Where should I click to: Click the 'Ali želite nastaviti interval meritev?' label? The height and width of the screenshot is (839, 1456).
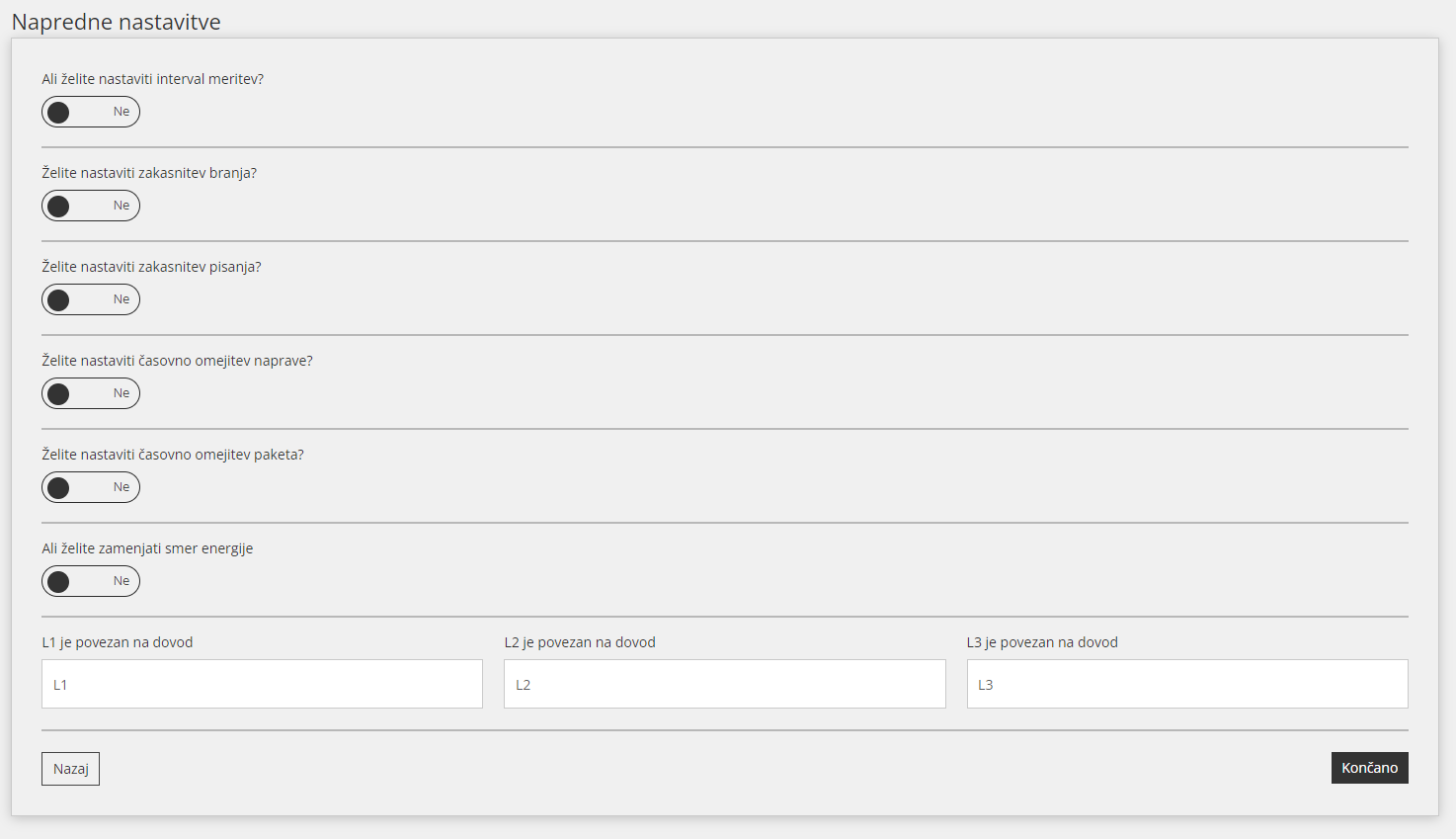153,79
